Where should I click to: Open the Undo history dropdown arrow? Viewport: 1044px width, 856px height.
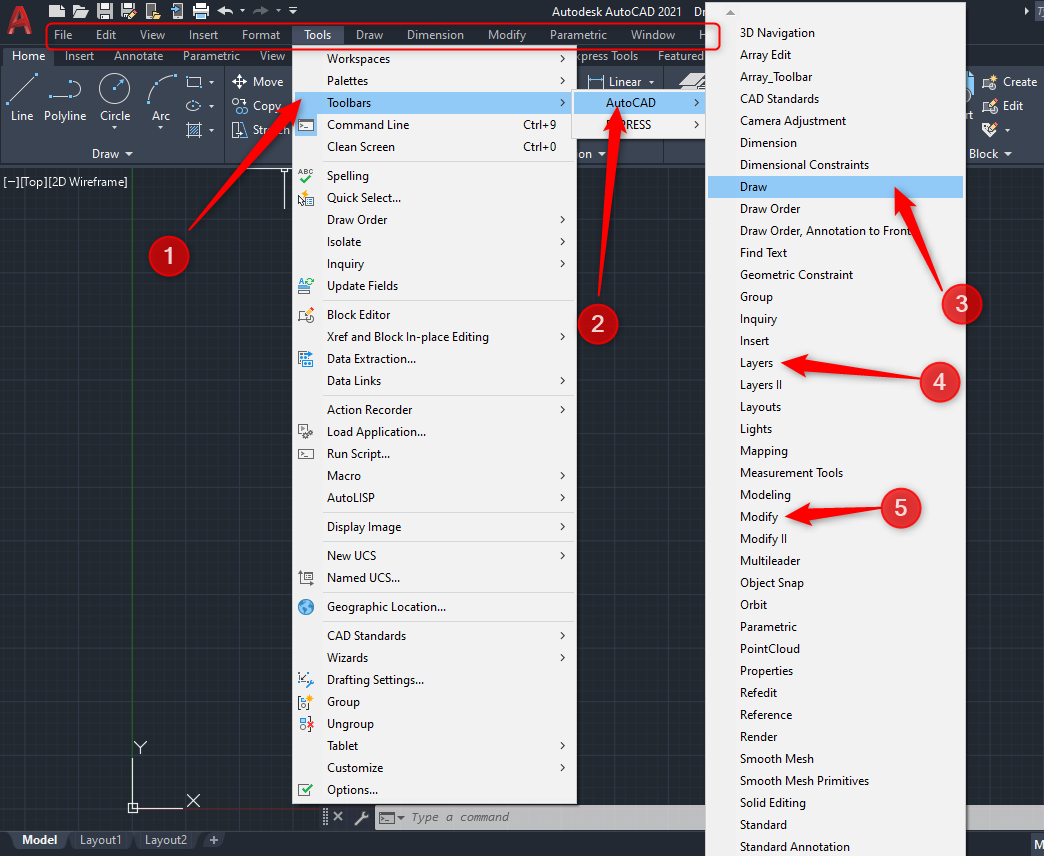[x=242, y=11]
